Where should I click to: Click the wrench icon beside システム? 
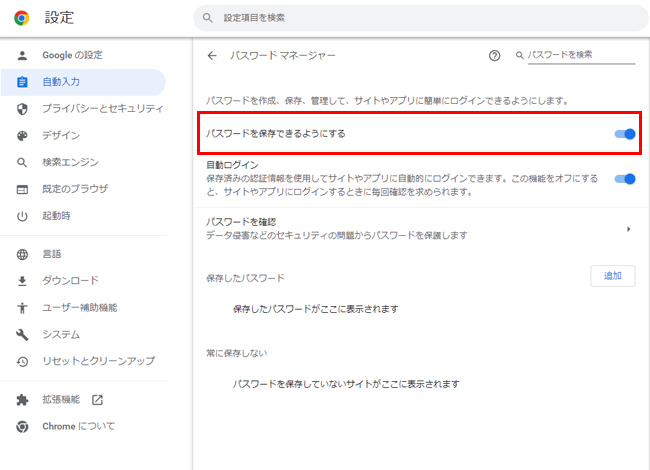pyautogui.click(x=22, y=334)
